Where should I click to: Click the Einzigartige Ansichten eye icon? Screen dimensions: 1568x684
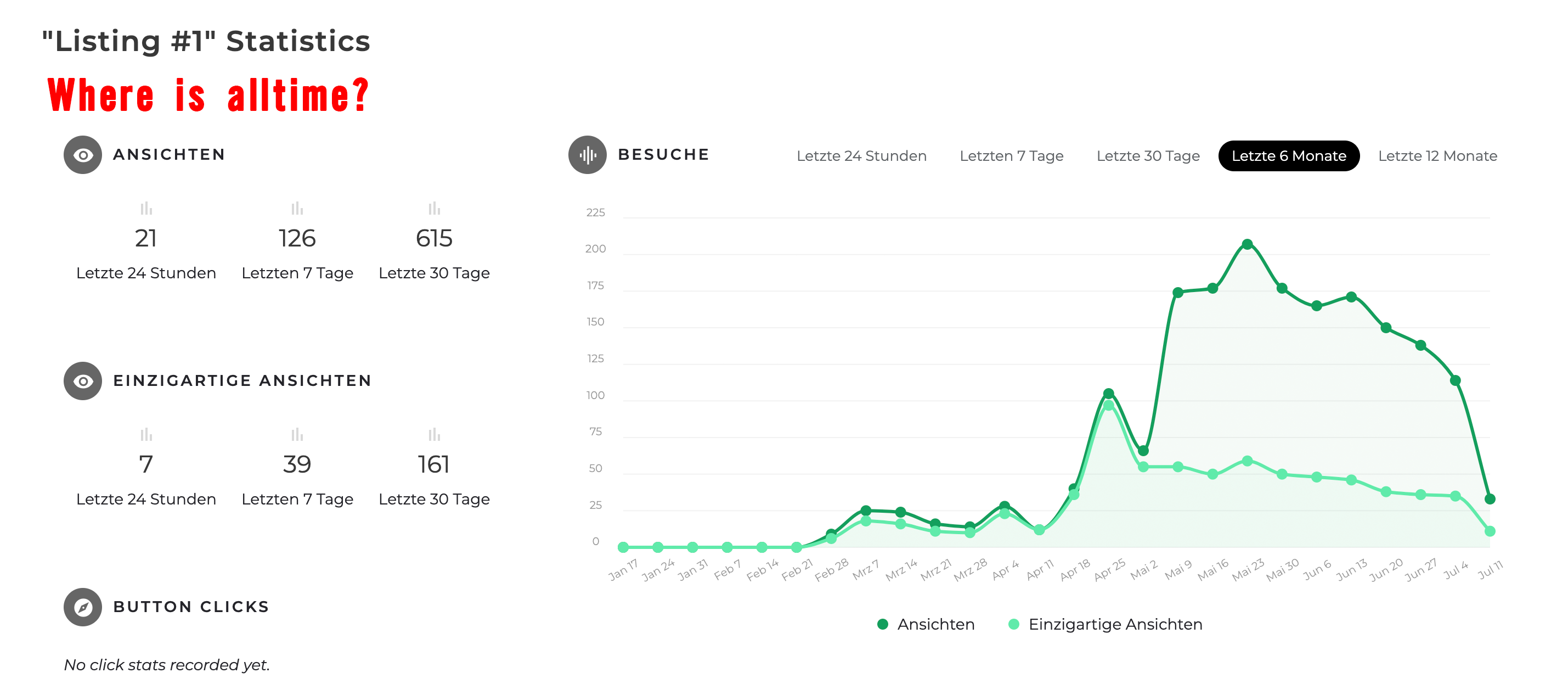tap(83, 380)
